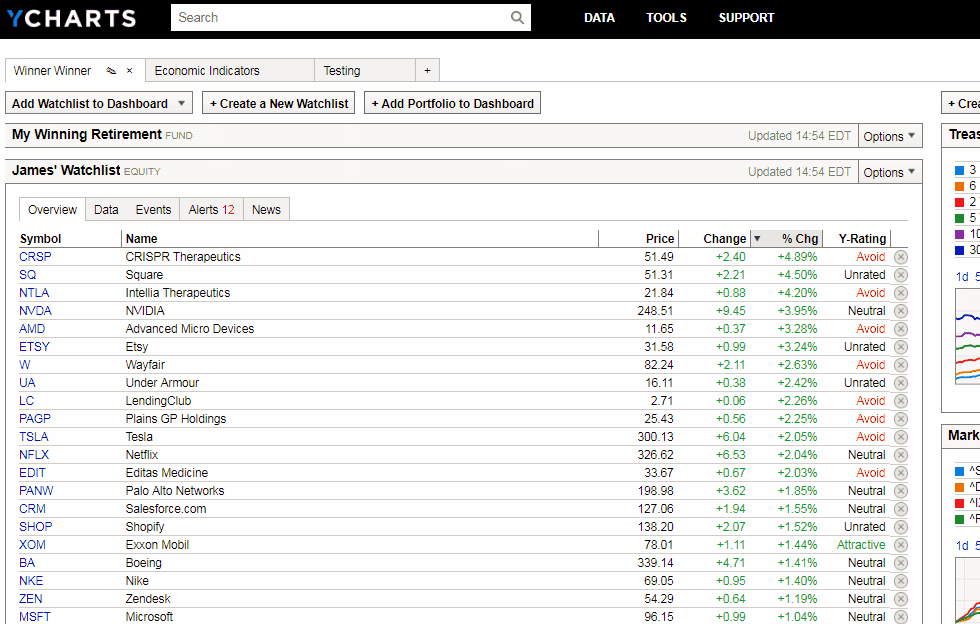Remove Exxon Mobil row

click(901, 545)
